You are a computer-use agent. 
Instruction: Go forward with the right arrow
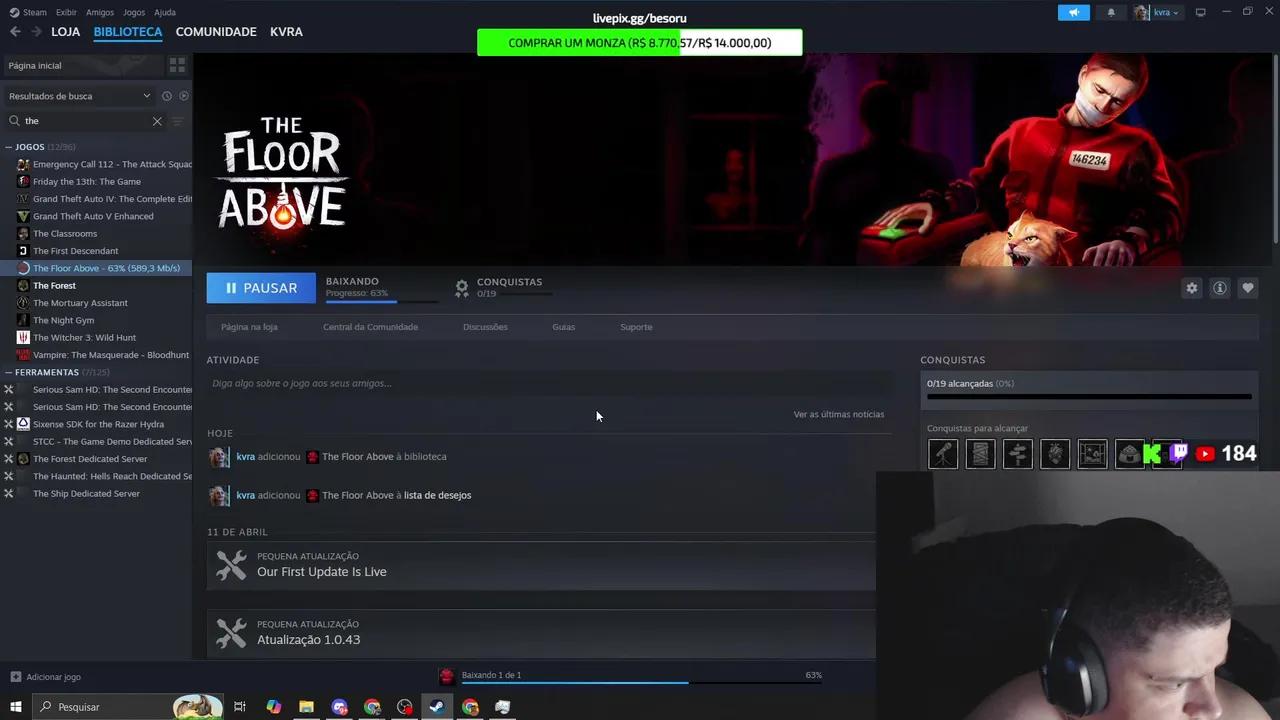pyautogui.click(x=36, y=32)
